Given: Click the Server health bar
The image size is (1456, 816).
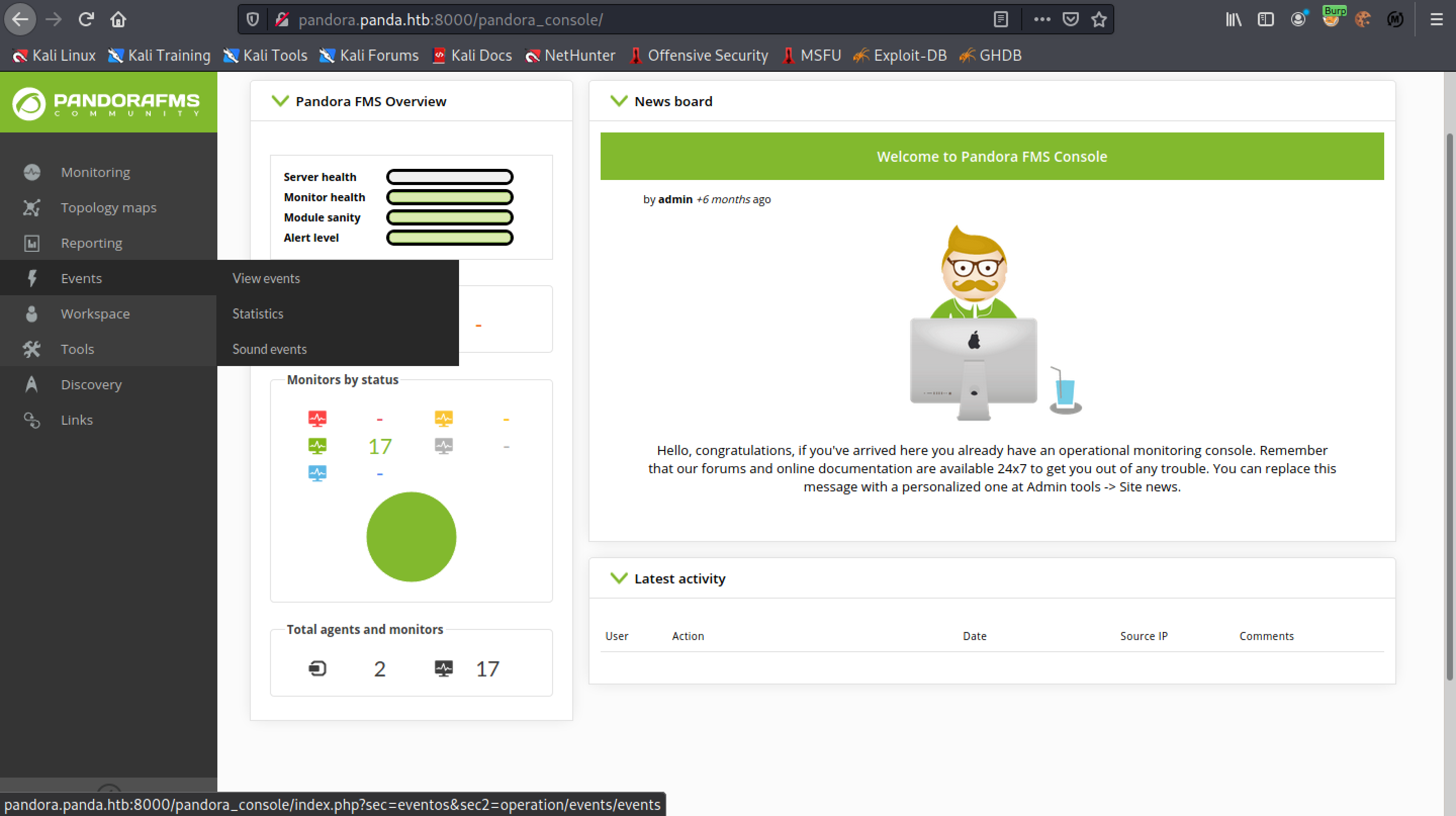Looking at the screenshot, I should [x=450, y=177].
